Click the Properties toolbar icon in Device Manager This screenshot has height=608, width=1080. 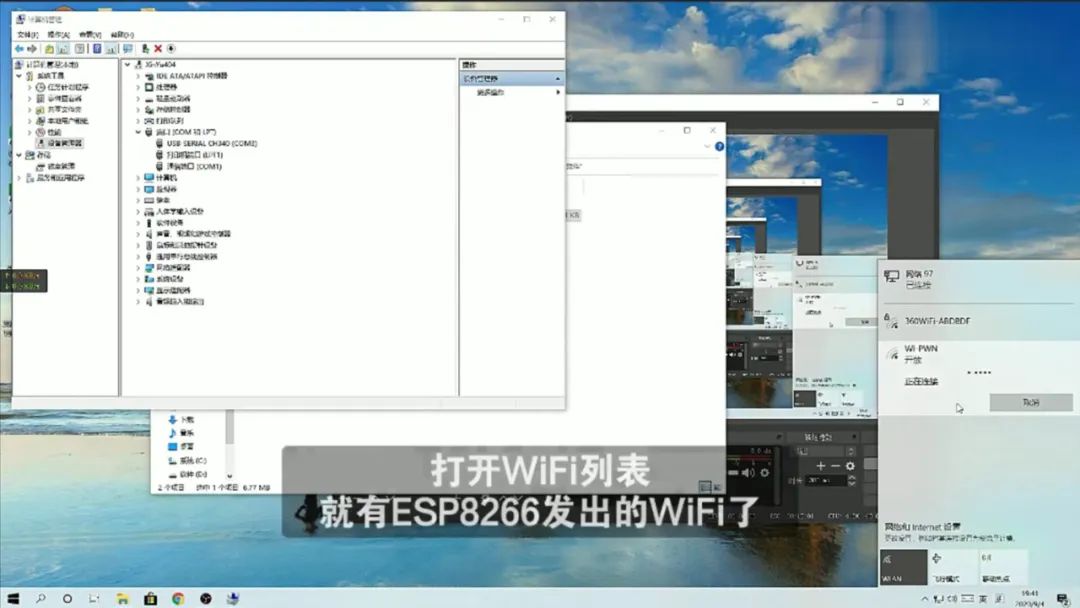(x=98, y=49)
